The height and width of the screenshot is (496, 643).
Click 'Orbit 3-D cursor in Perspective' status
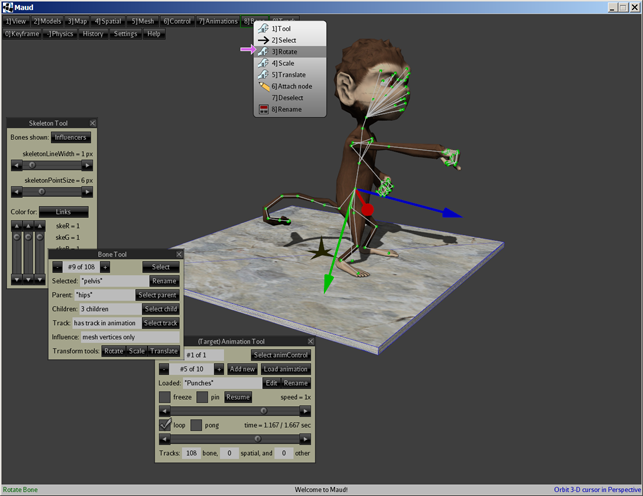[597, 489]
